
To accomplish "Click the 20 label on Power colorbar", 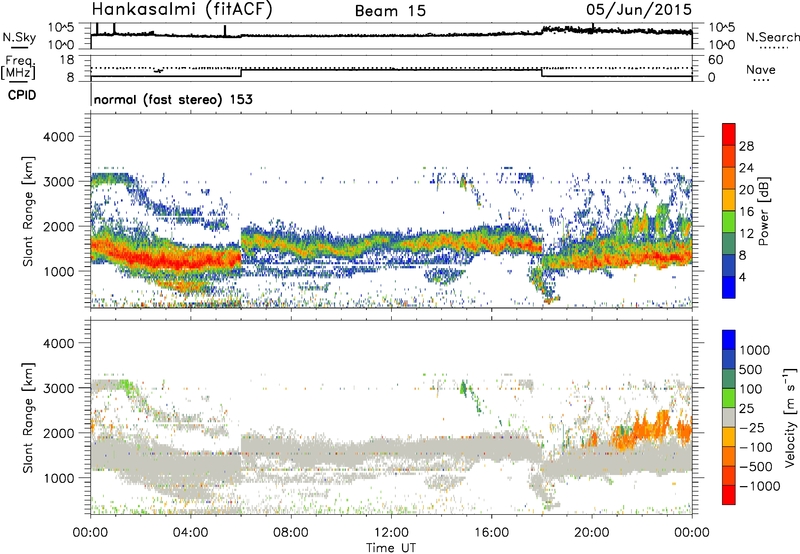I will (746, 190).
